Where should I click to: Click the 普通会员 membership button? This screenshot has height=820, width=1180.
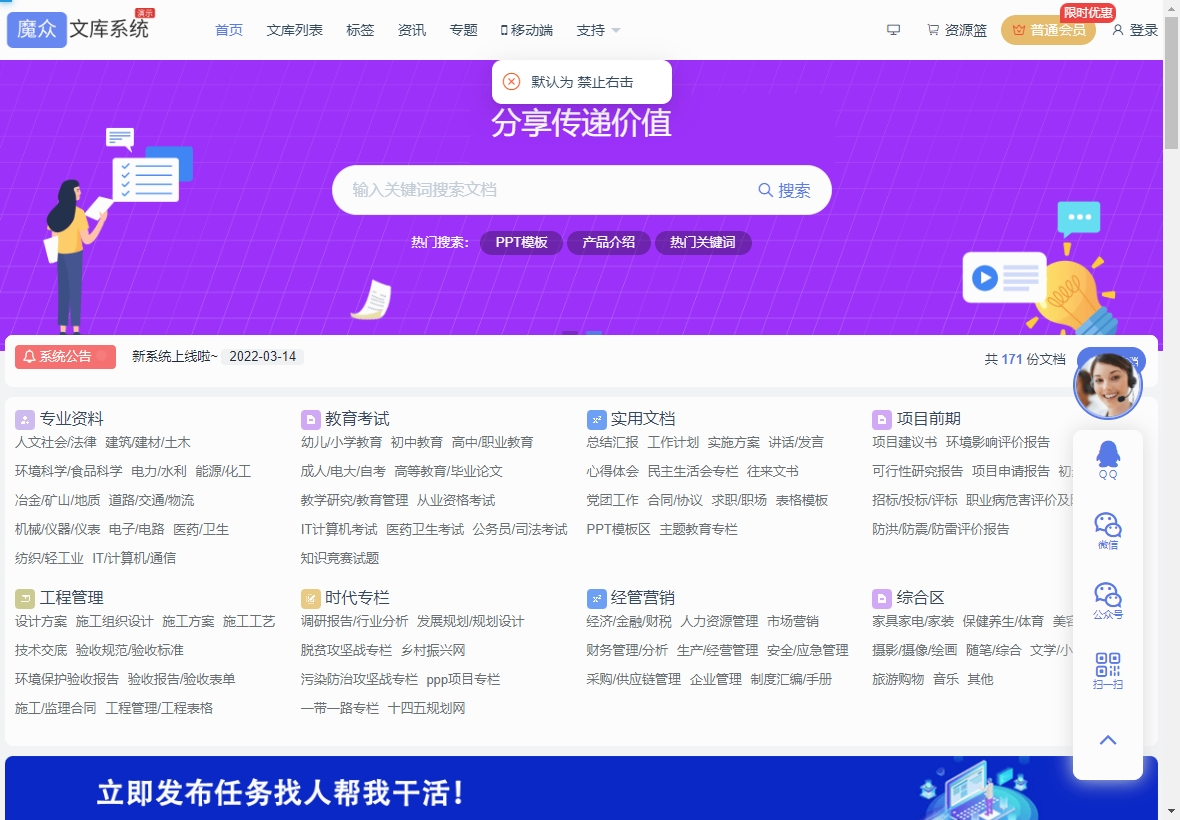pyautogui.click(x=1048, y=30)
